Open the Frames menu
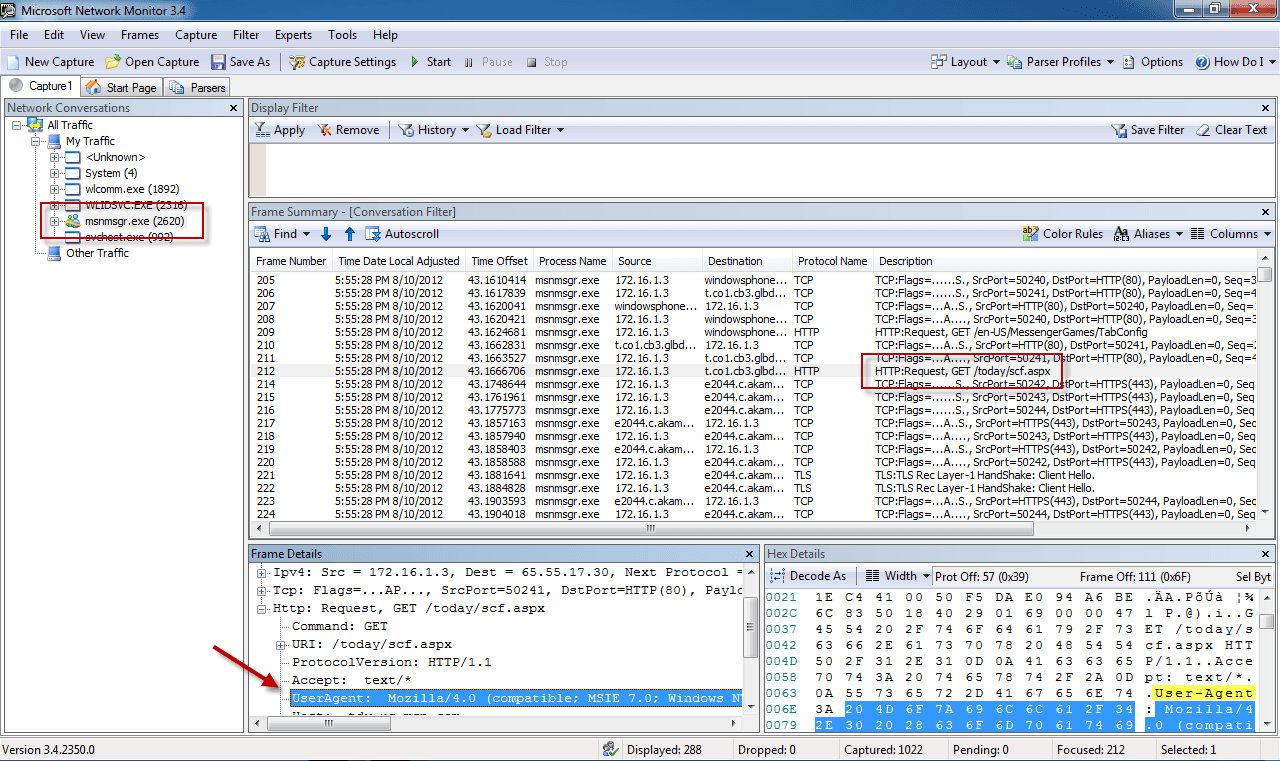Image resolution: width=1280 pixels, height=761 pixels. point(140,35)
